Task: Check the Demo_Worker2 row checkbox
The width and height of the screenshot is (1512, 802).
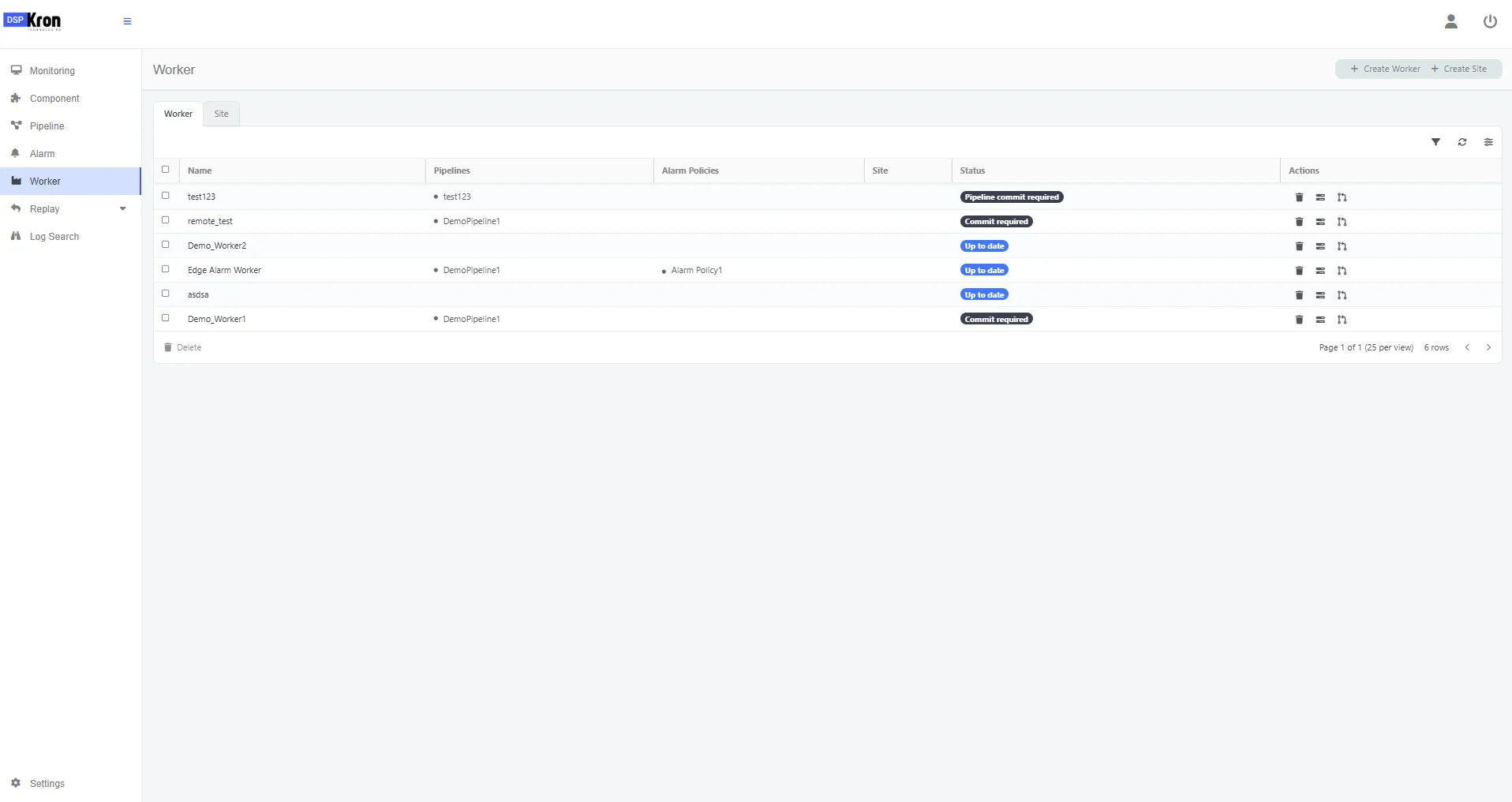Action: coord(166,245)
